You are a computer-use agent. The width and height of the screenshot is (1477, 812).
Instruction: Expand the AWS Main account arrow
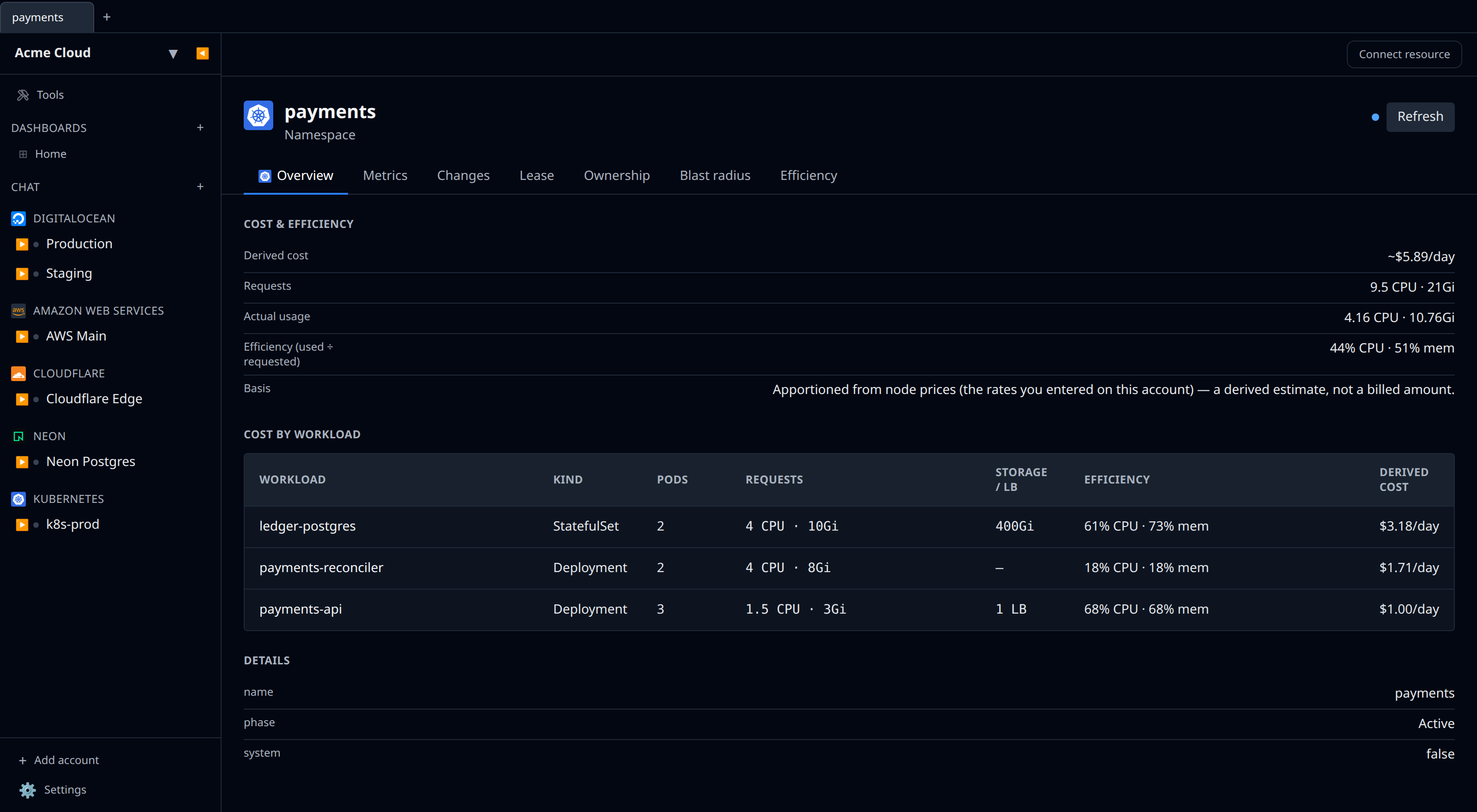[22, 336]
